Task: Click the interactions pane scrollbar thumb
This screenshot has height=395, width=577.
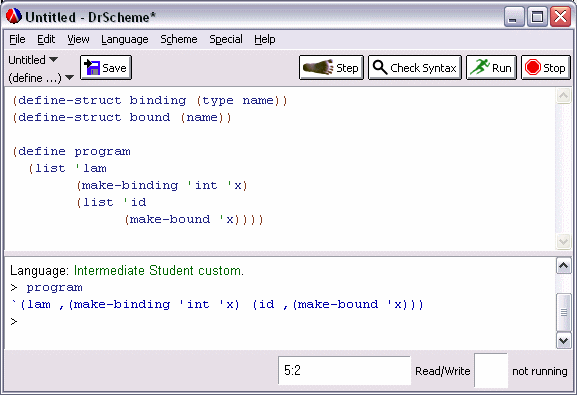Action: tap(563, 312)
